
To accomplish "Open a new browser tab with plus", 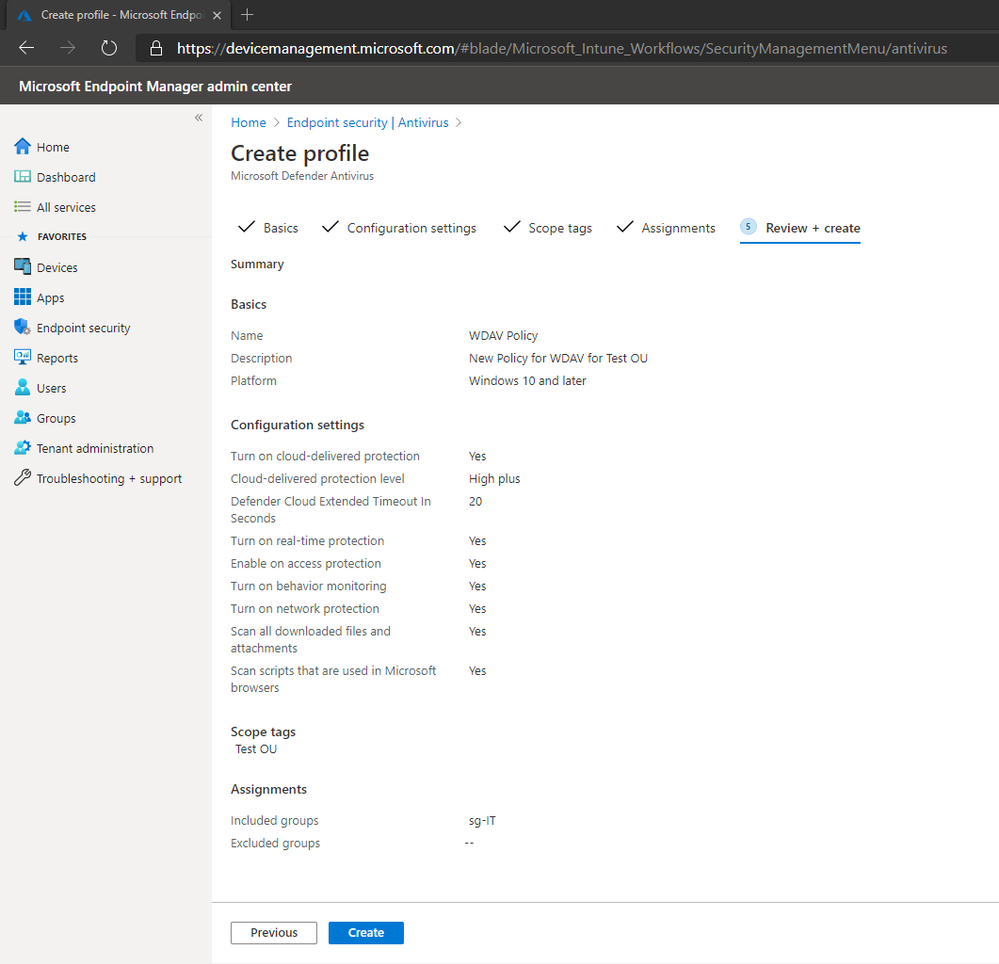I will click(x=247, y=15).
